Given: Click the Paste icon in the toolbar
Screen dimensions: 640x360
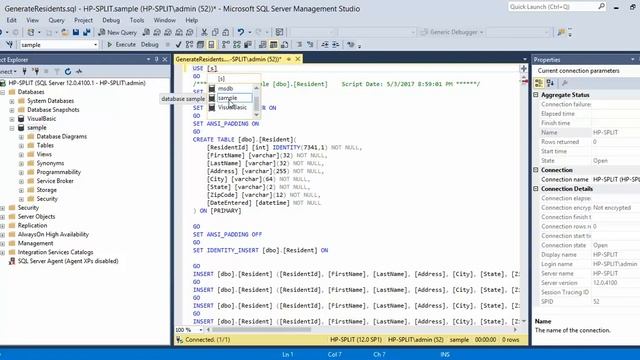Looking at the screenshot, I should (225, 32).
